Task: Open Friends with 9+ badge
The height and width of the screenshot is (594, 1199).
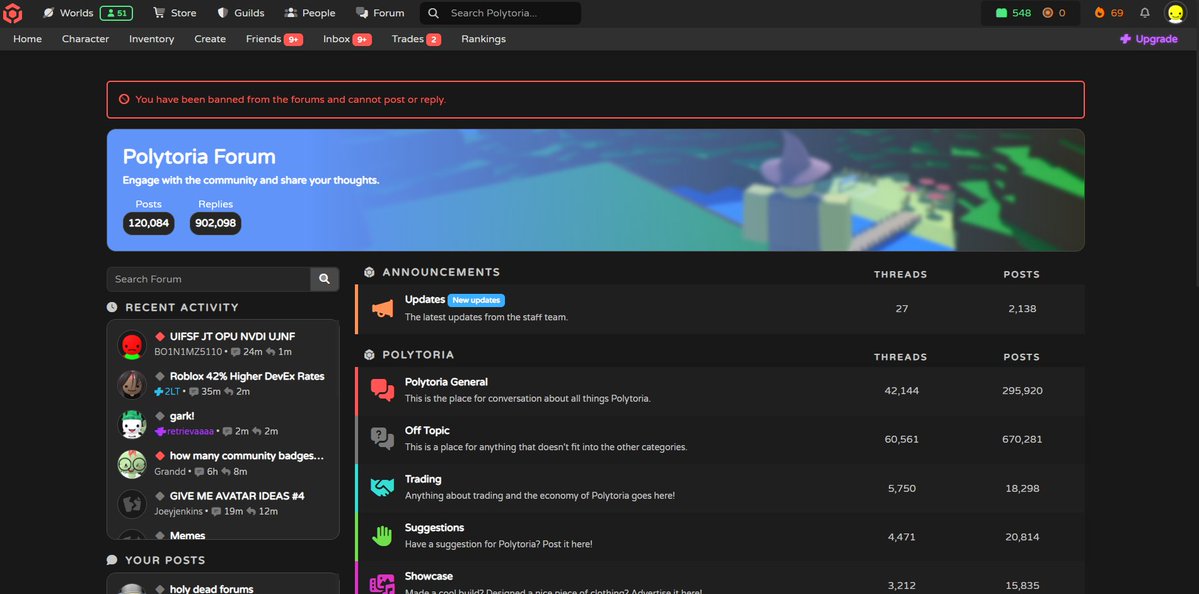Action: coord(275,39)
